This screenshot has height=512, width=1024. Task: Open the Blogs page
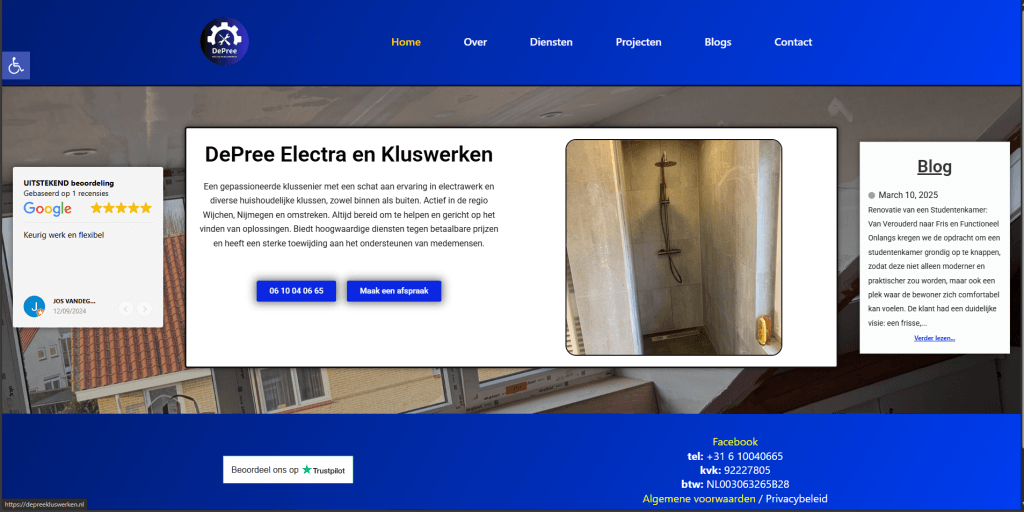(x=718, y=42)
